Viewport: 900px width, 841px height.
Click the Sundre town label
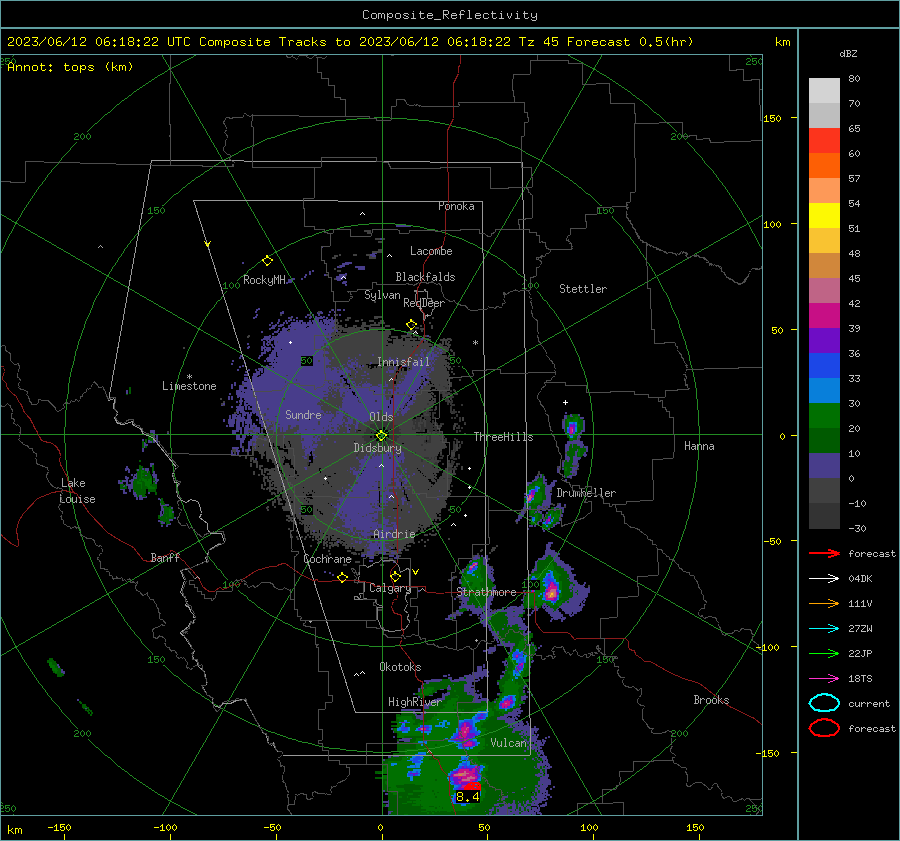coord(303,414)
